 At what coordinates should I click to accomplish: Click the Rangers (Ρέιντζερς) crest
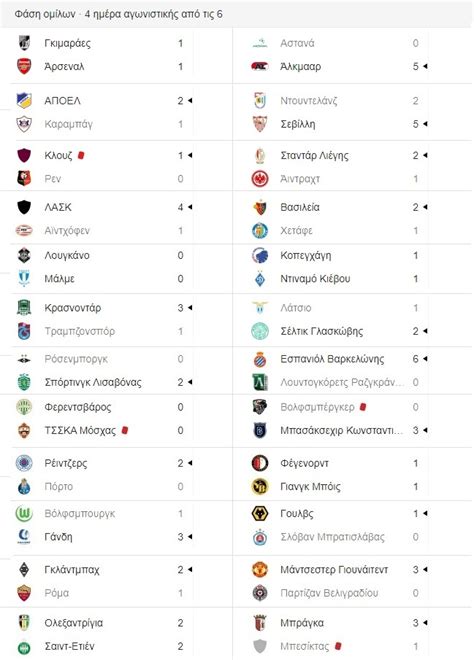coord(24,463)
